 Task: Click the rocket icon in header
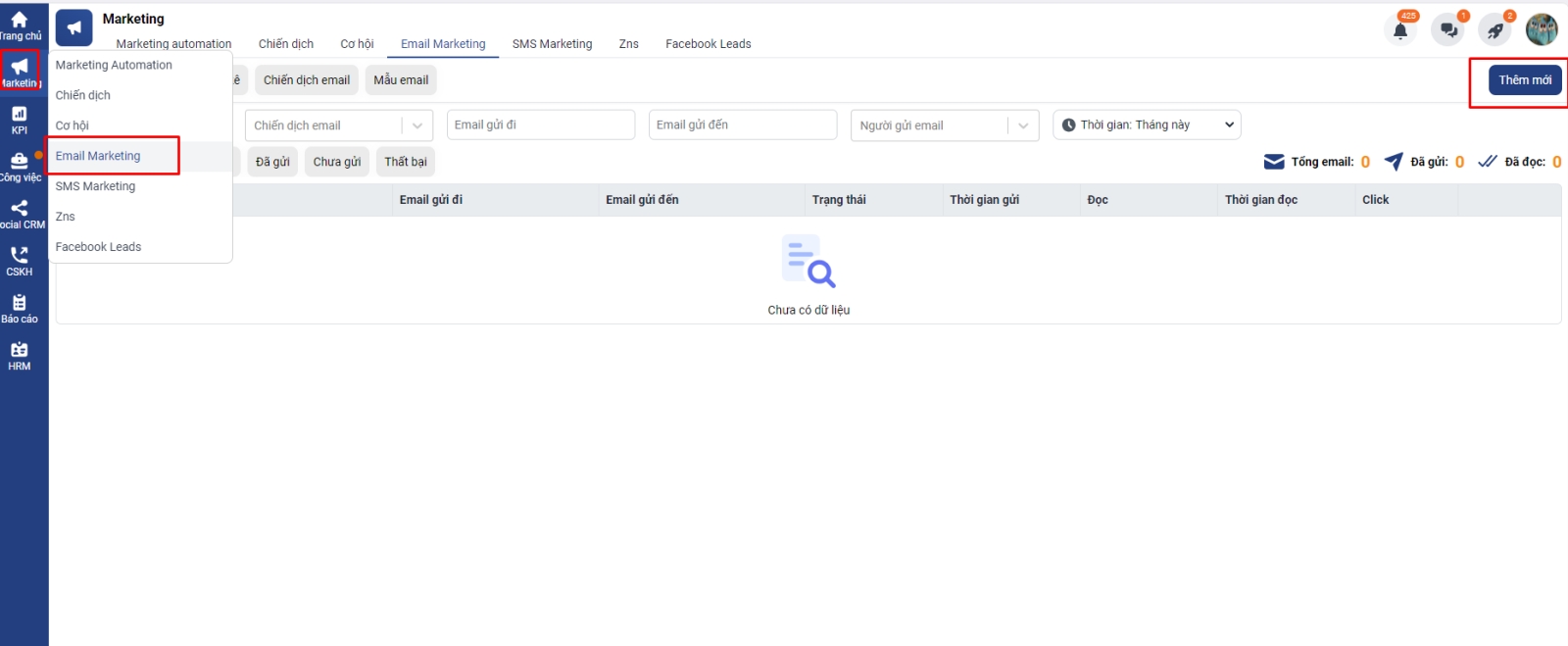pos(1494,30)
